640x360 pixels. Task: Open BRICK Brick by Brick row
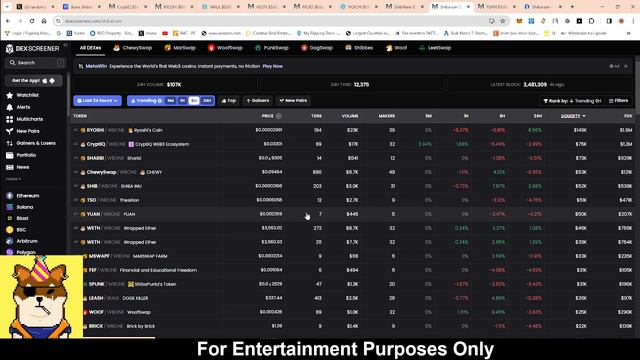pos(353,326)
